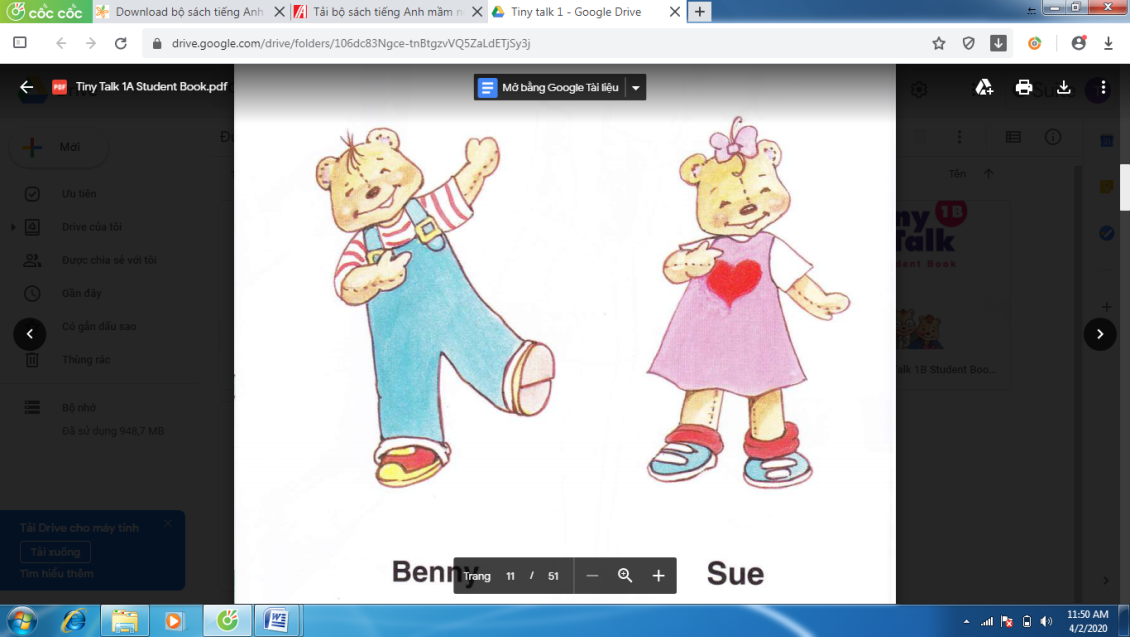Go forward one page in the browser
The height and width of the screenshot is (637, 1130).
(91, 43)
